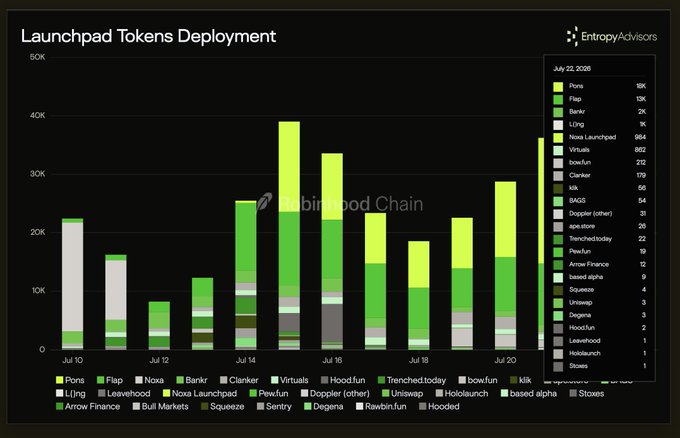Toggle the Hood.fun entry in the bottom legend
This screenshot has height=438, width=680.
tap(343, 380)
